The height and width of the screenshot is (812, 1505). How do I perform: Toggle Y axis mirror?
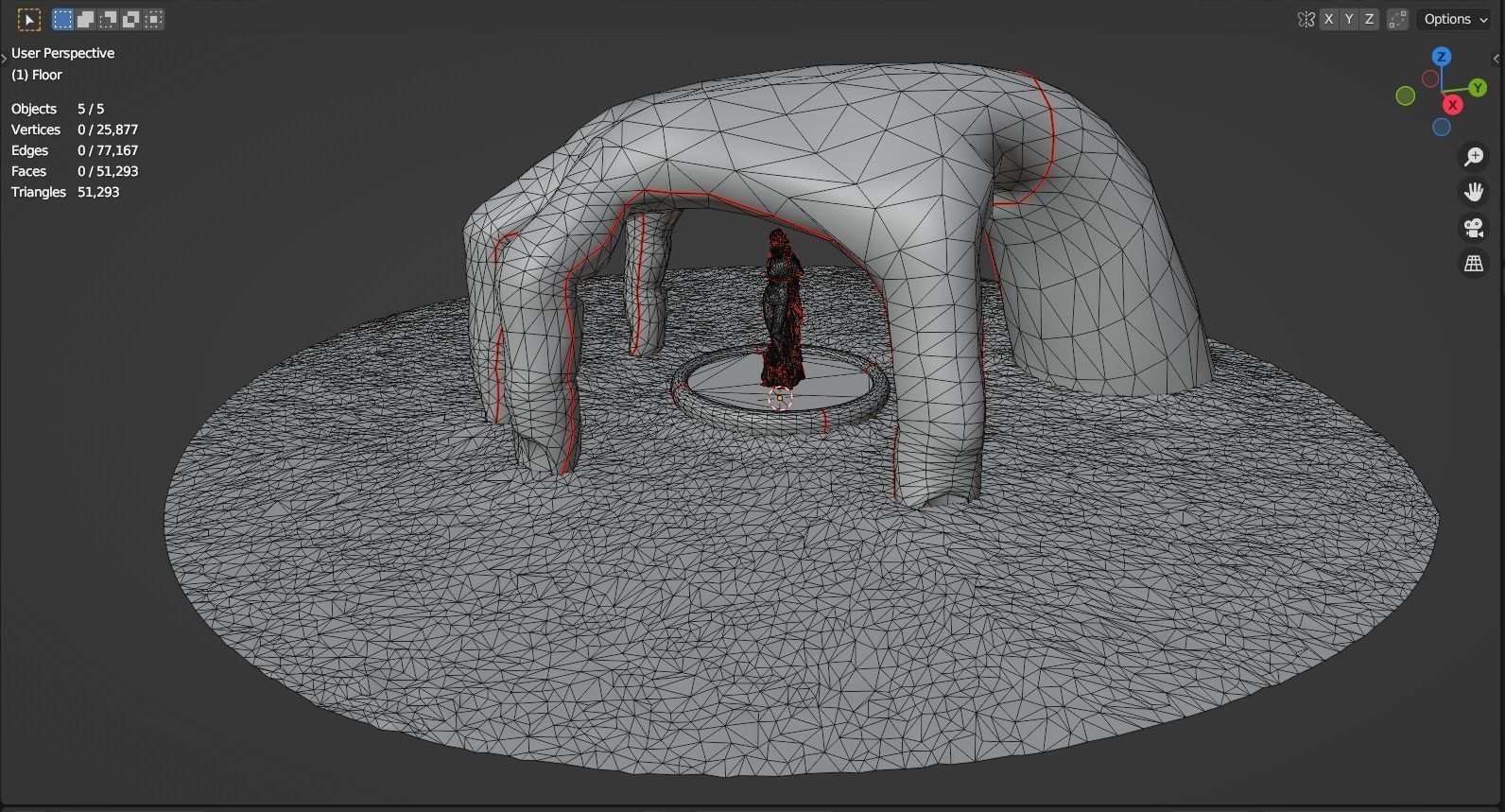click(1349, 19)
